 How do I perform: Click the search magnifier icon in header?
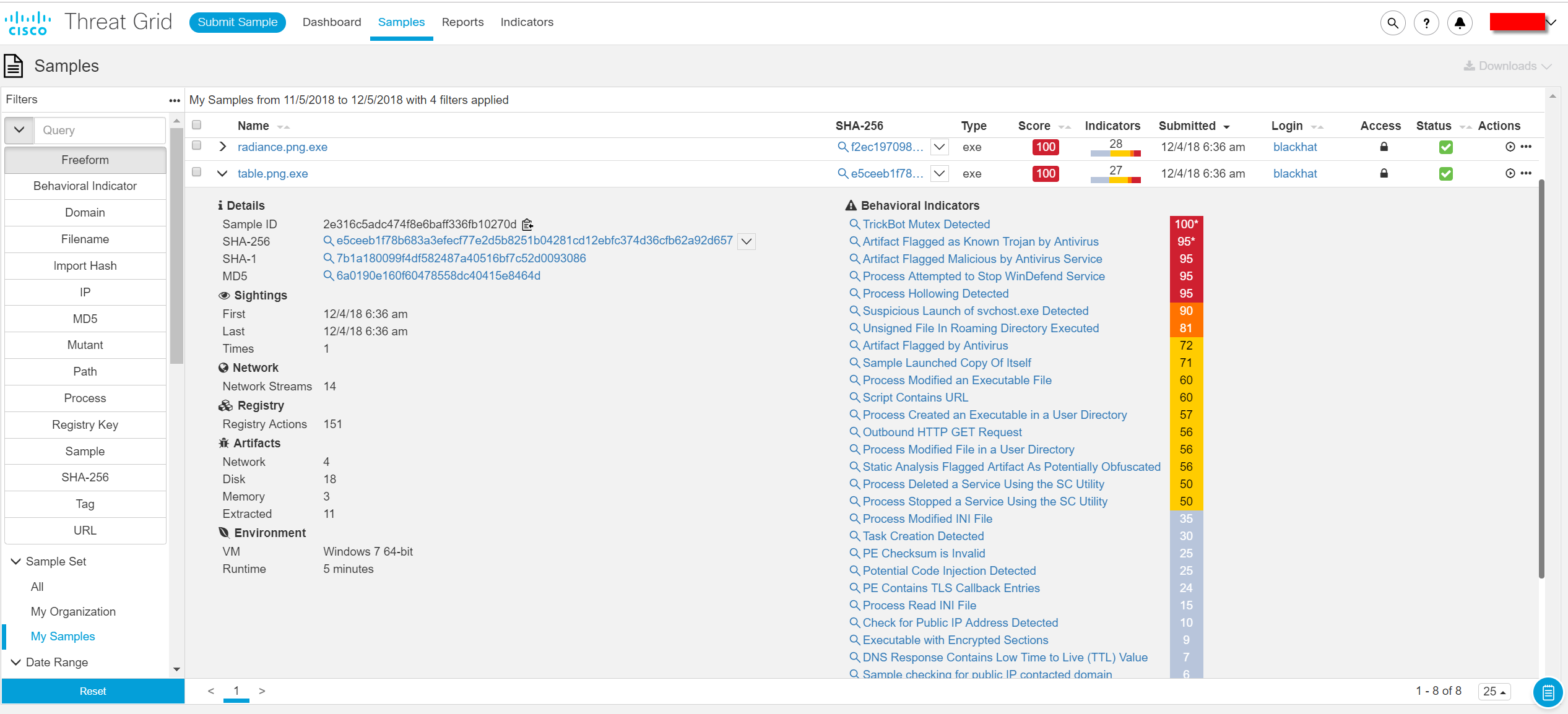[x=1392, y=23]
